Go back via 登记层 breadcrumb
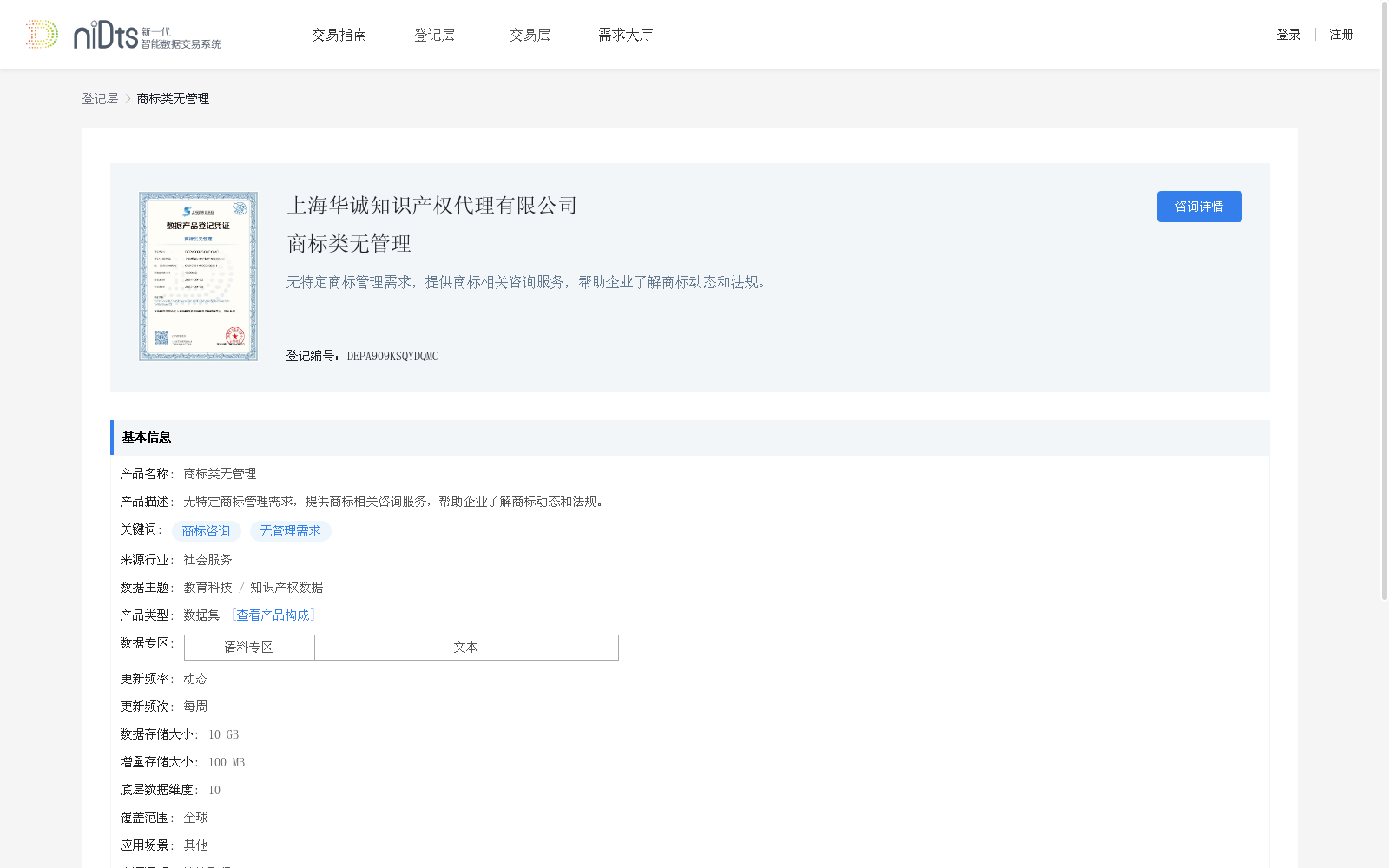The image size is (1389, 868). pyautogui.click(x=100, y=99)
